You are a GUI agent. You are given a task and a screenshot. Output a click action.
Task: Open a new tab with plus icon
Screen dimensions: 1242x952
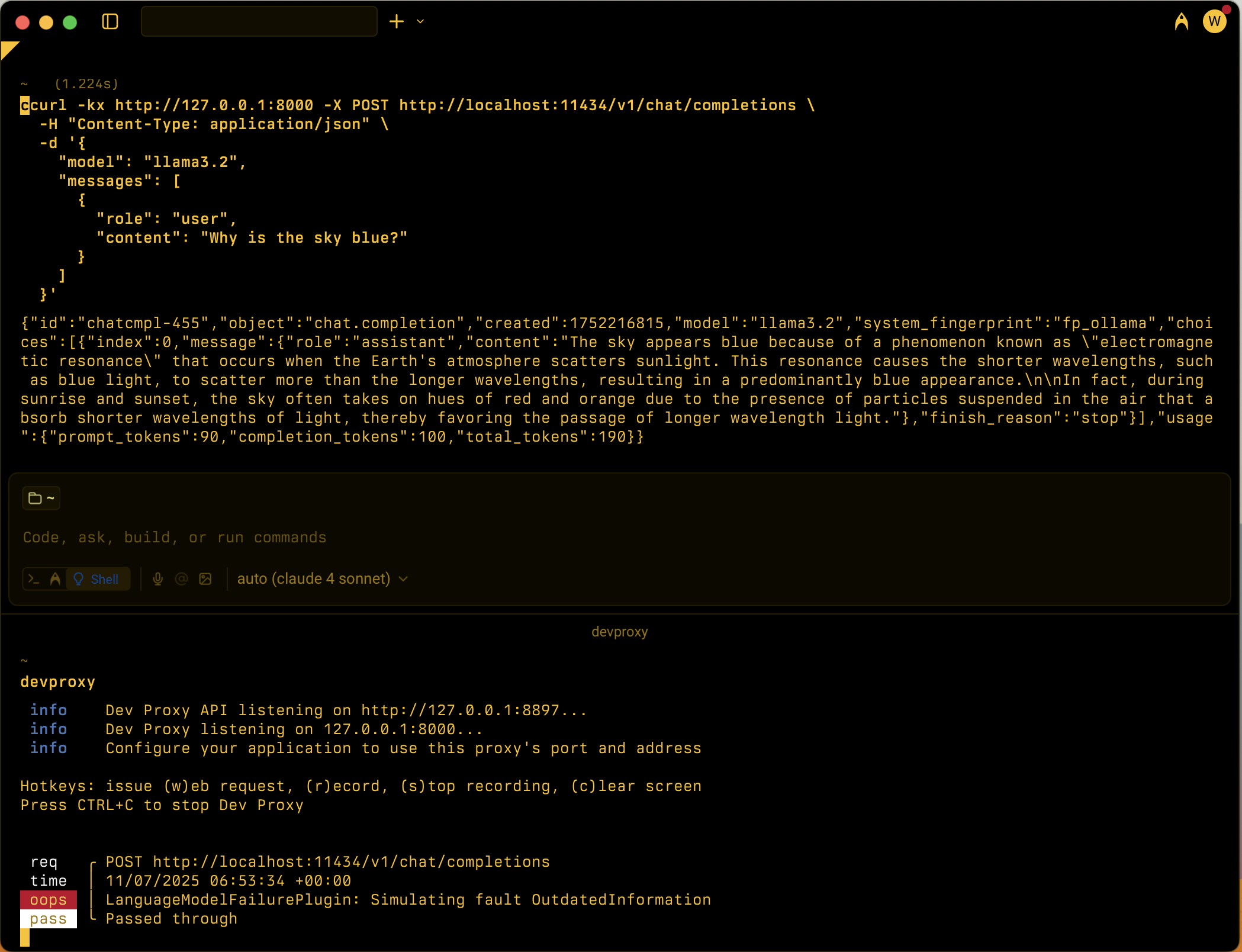coord(397,22)
